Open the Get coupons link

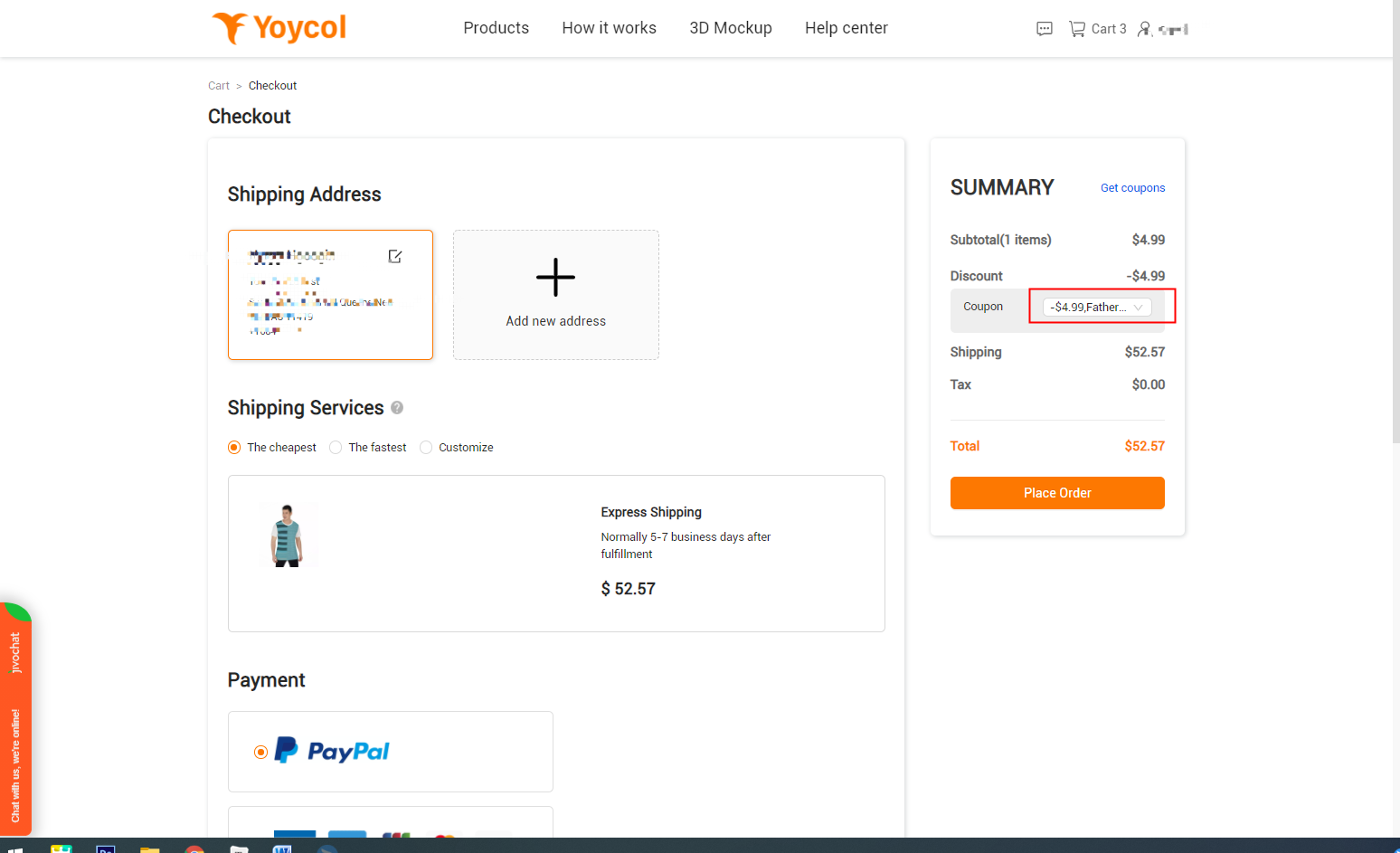(1132, 187)
